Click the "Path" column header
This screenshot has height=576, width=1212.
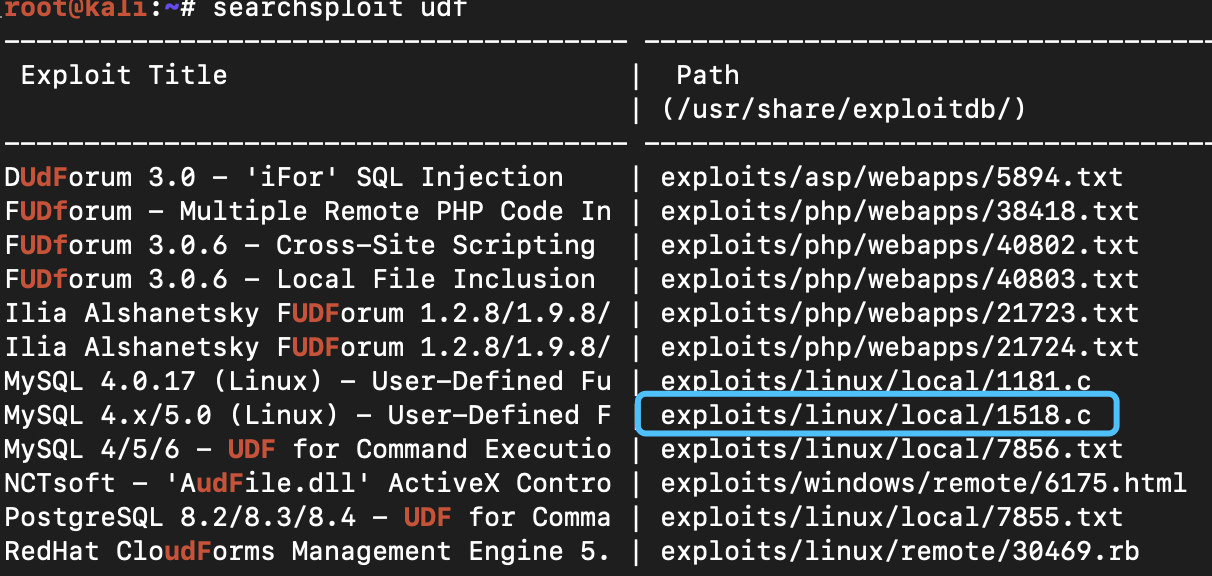tap(708, 75)
